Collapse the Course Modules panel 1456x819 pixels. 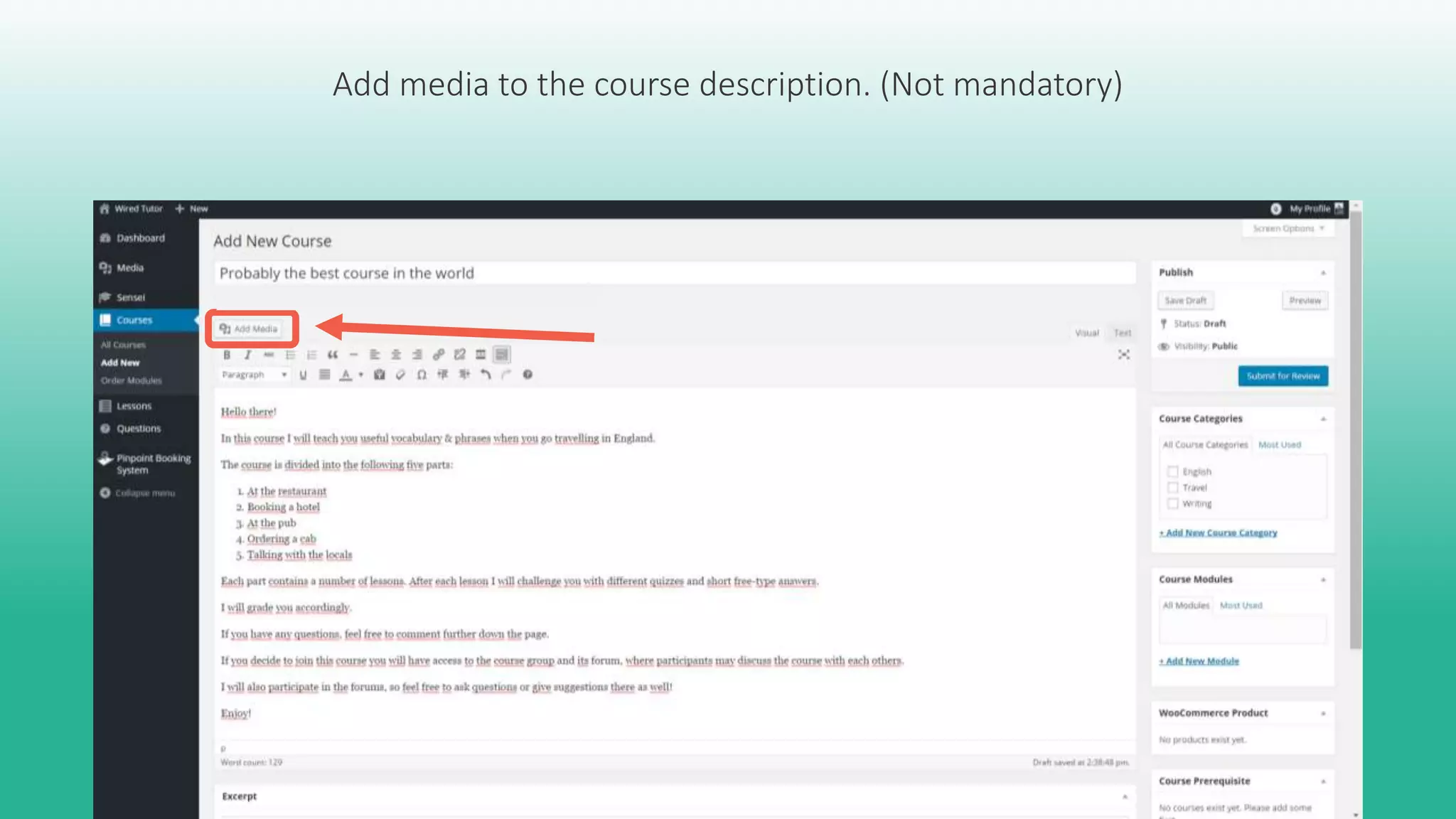click(1323, 580)
